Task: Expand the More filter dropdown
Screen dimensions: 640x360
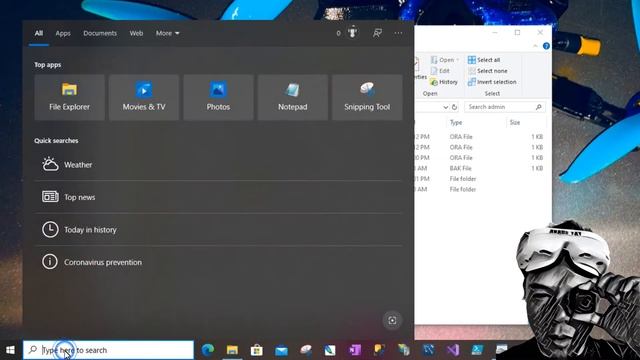Action: pos(167,33)
